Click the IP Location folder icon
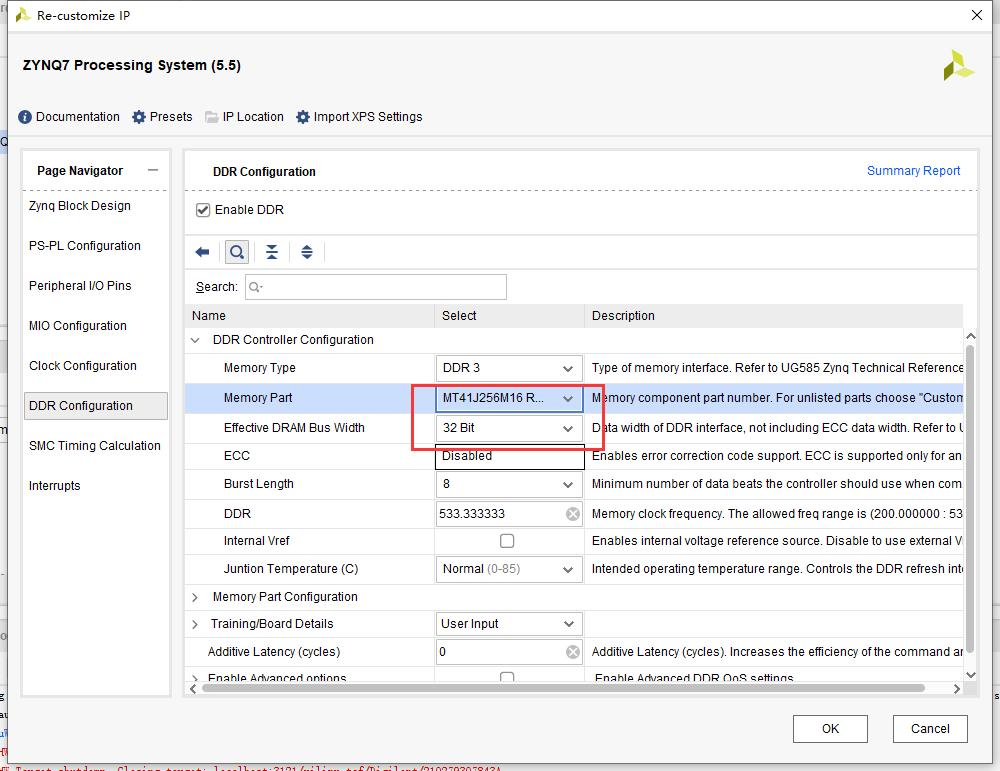Screen dimensions: 1000x771 (x=212, y=117)
